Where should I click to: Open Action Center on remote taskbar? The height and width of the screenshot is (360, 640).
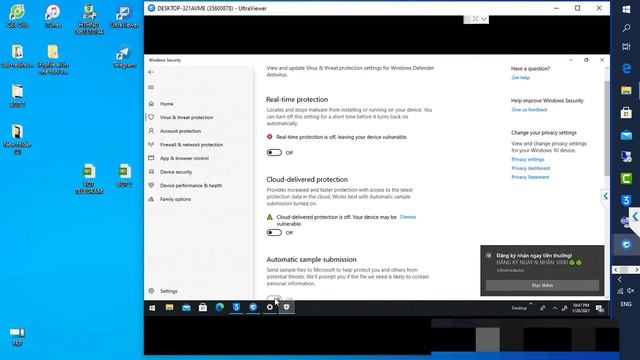click(x=600, y=308)
